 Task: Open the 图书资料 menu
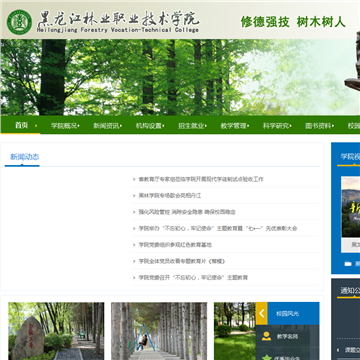point(319,126)
